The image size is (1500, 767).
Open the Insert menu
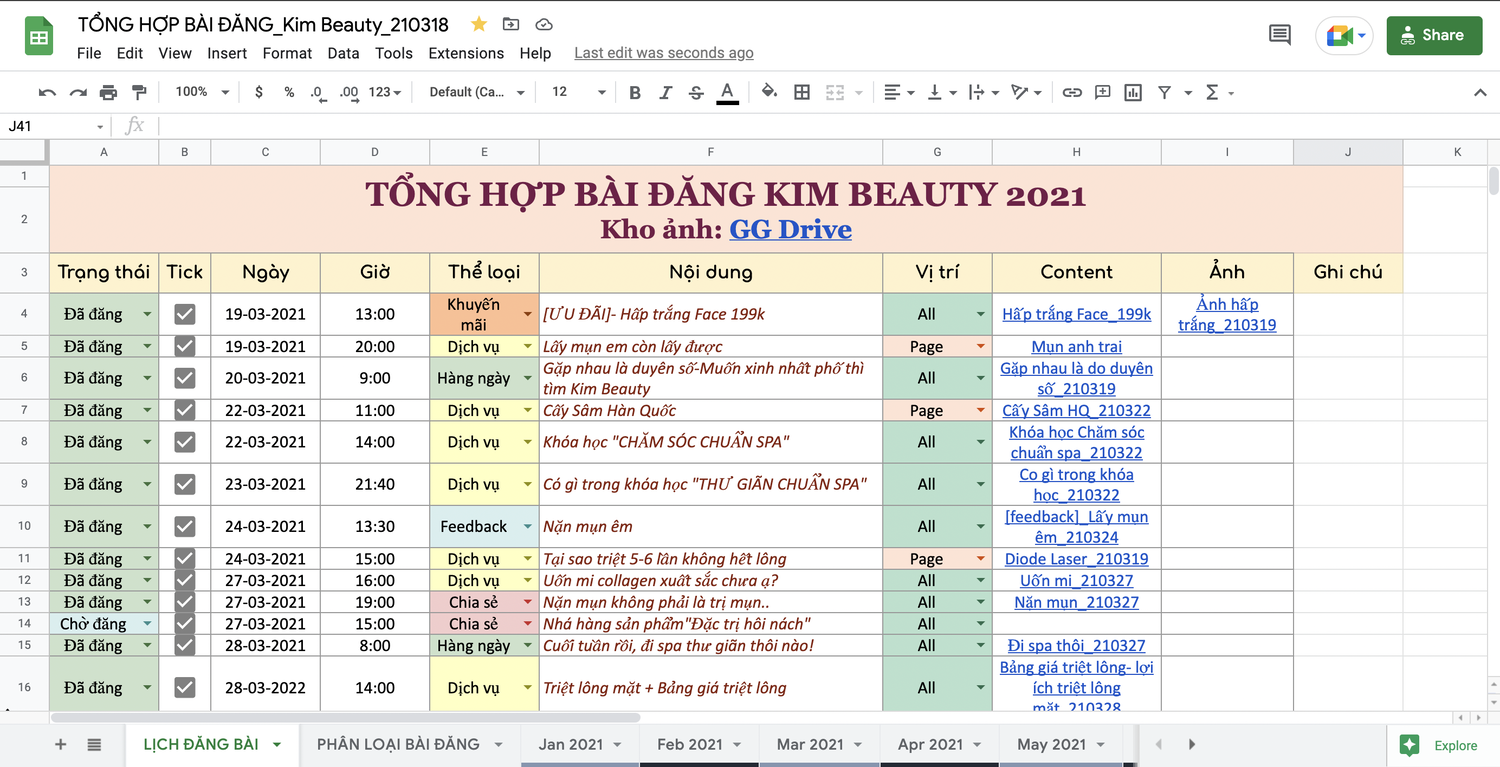coord(227,53)
